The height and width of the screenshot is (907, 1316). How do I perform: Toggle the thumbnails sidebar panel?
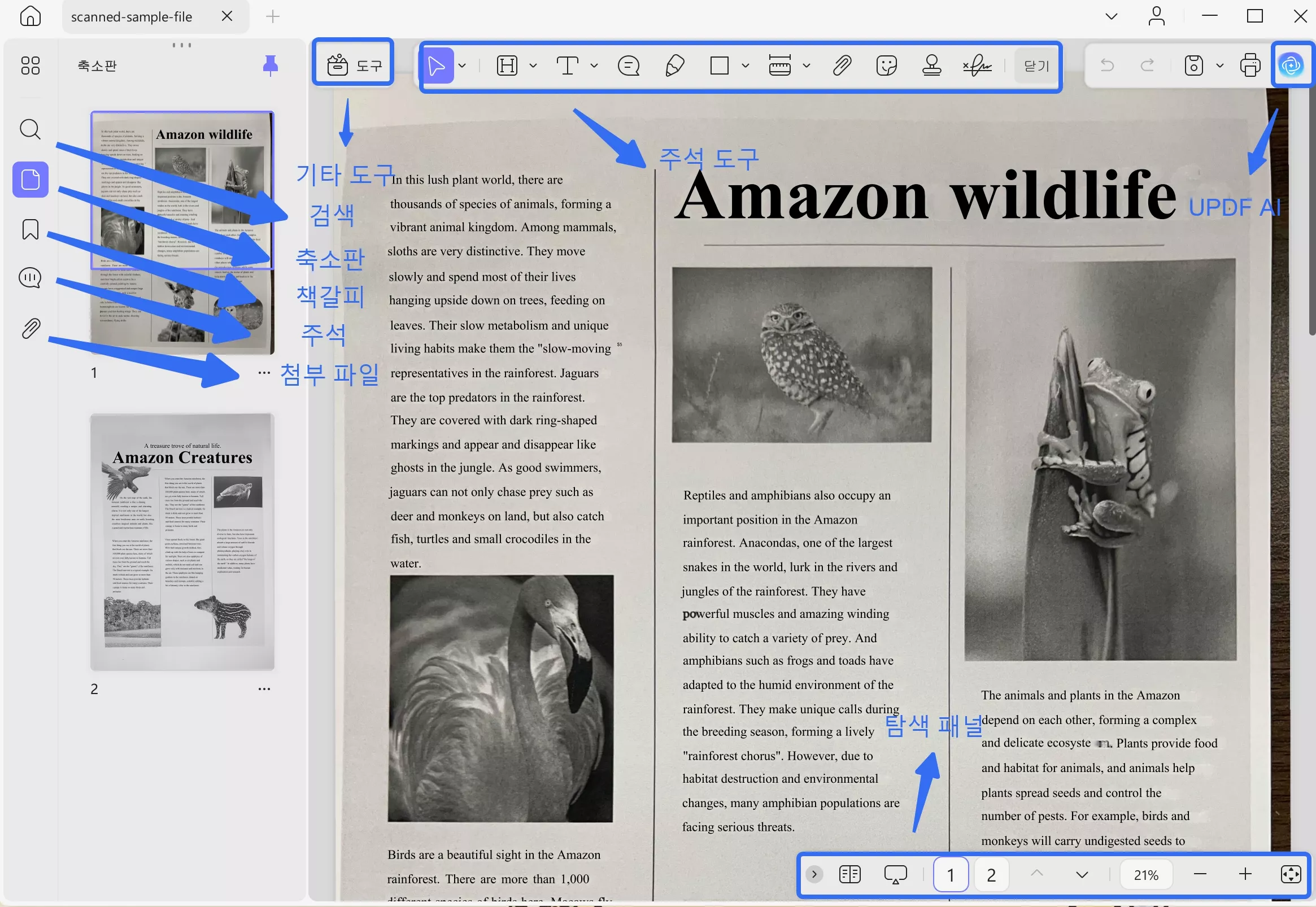pyautogui.click(x=30, y=180)
